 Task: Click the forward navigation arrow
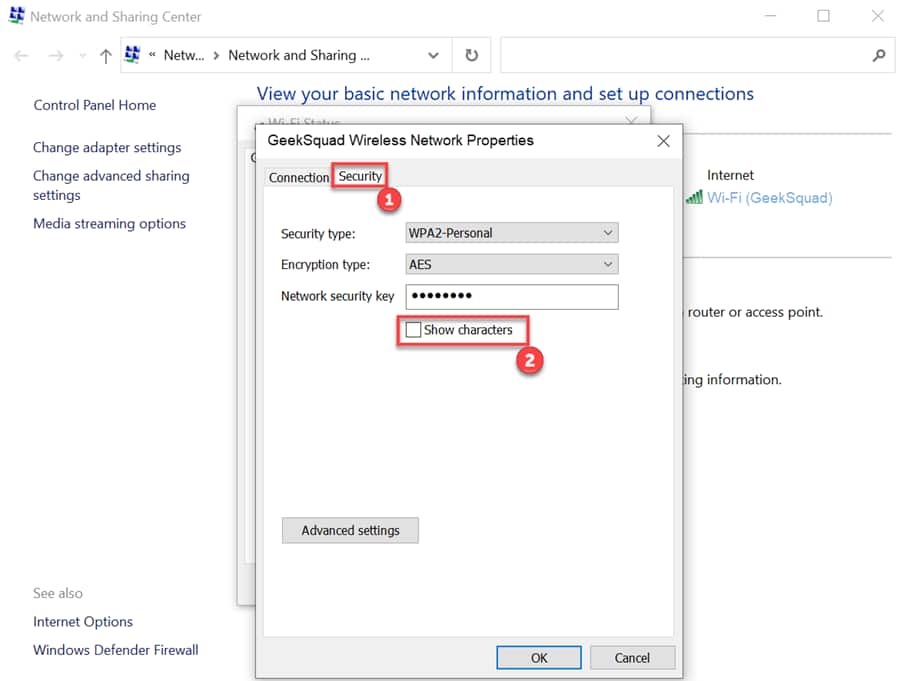[56, 56]
